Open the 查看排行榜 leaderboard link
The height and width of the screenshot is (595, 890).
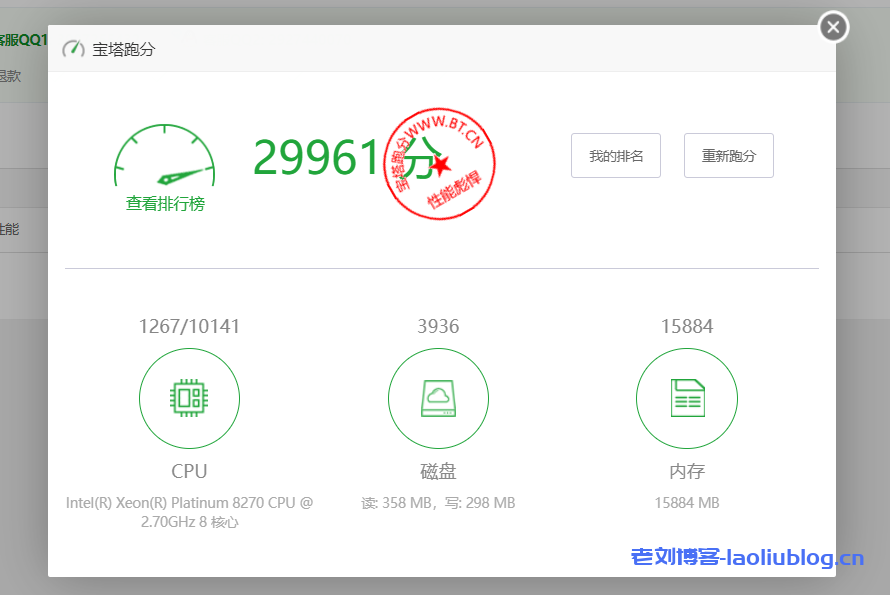pyautogui.click(x=165, y=204)
